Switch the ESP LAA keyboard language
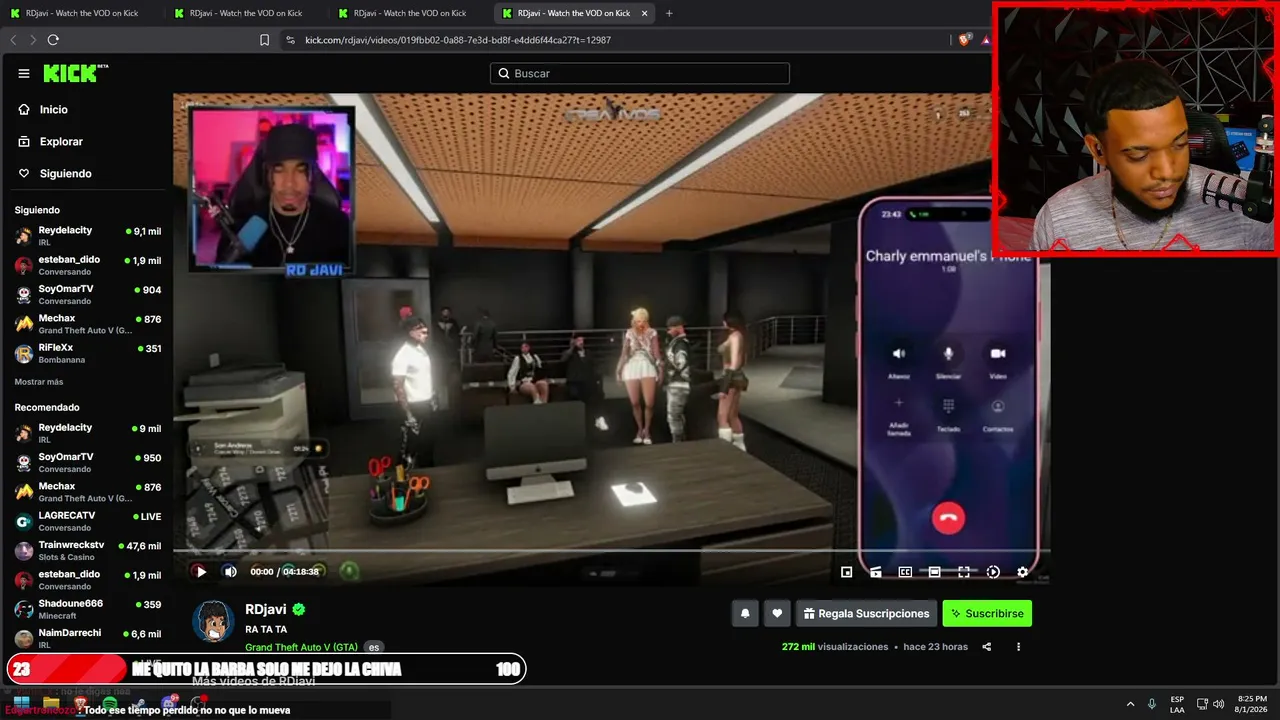This screenshot has width=1280, height=720. coord(1177,704)
